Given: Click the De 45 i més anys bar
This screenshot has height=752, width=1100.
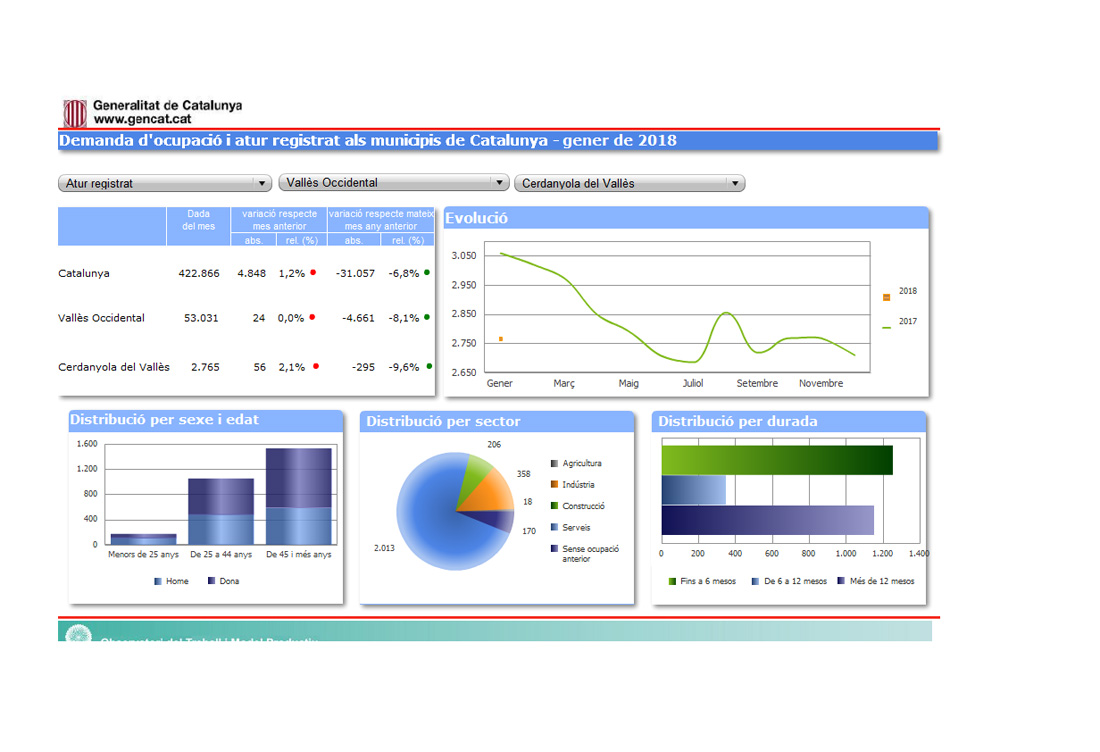Looking at the screenshot, I should [299, 496].
